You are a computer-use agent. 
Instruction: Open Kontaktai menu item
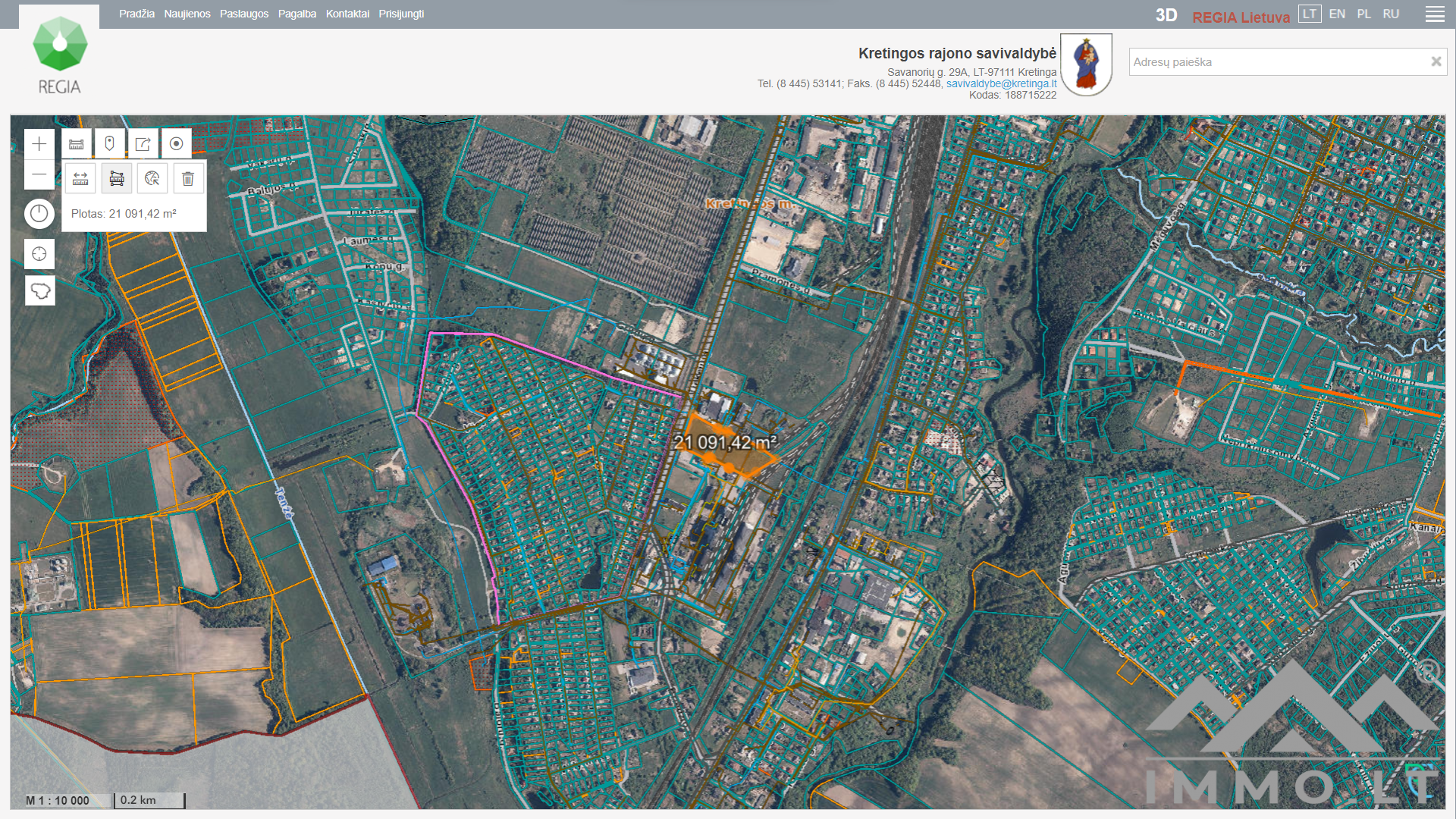(347, 14)
